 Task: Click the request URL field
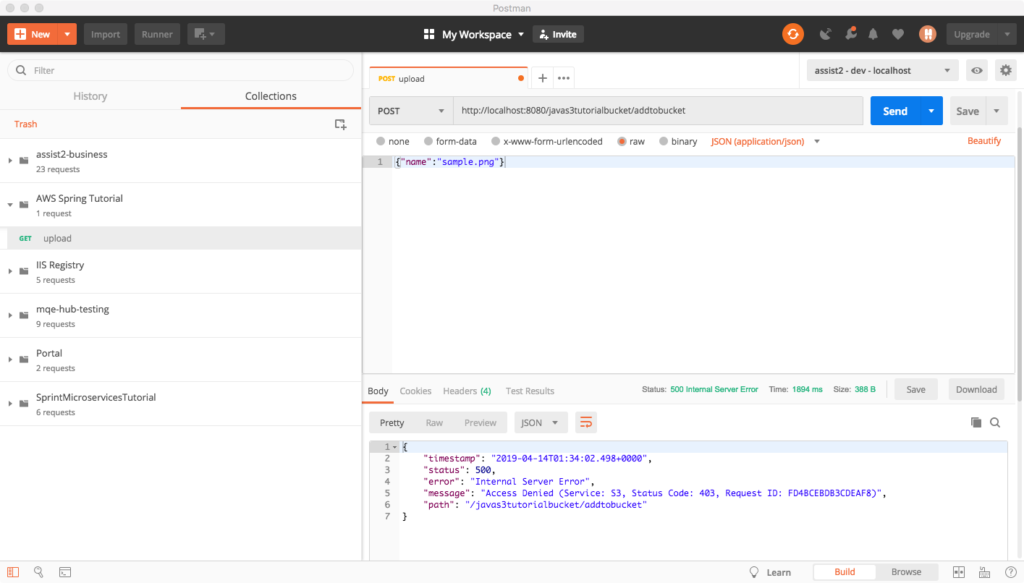658,111
